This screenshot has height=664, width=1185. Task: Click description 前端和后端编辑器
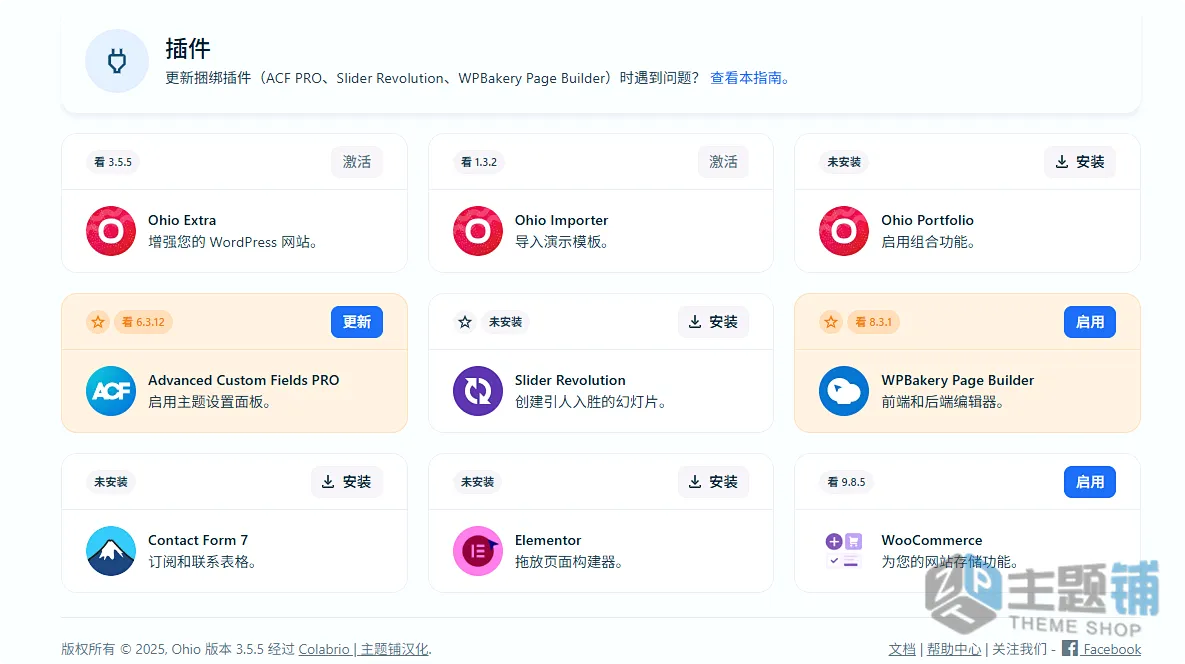tap(942, 402)
